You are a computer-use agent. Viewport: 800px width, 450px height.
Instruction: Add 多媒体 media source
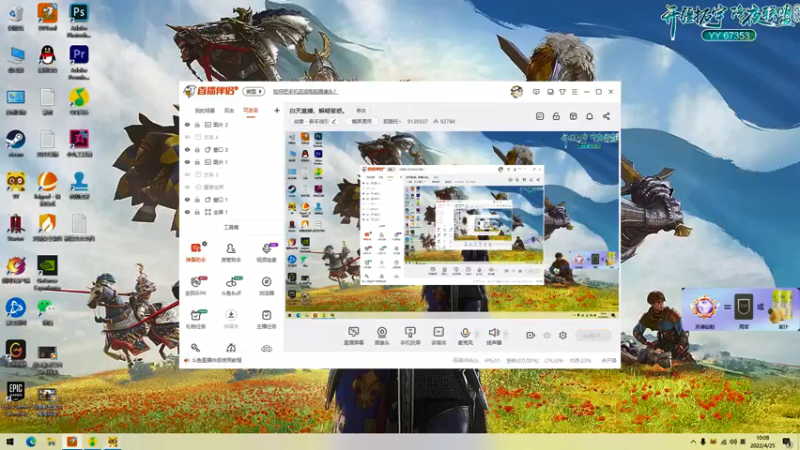click(x=439, y=336)
